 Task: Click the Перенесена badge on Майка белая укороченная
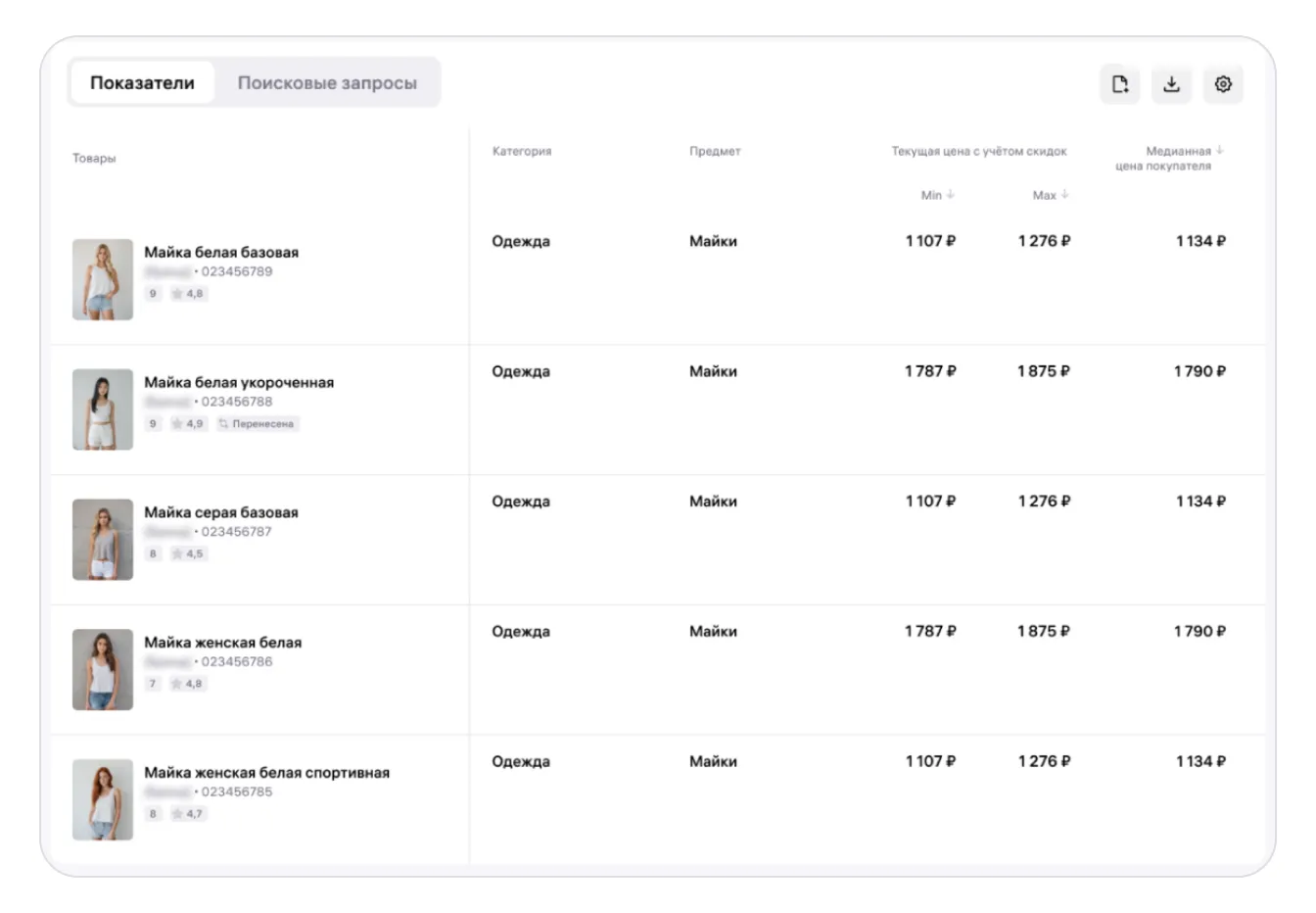point(257,424)
